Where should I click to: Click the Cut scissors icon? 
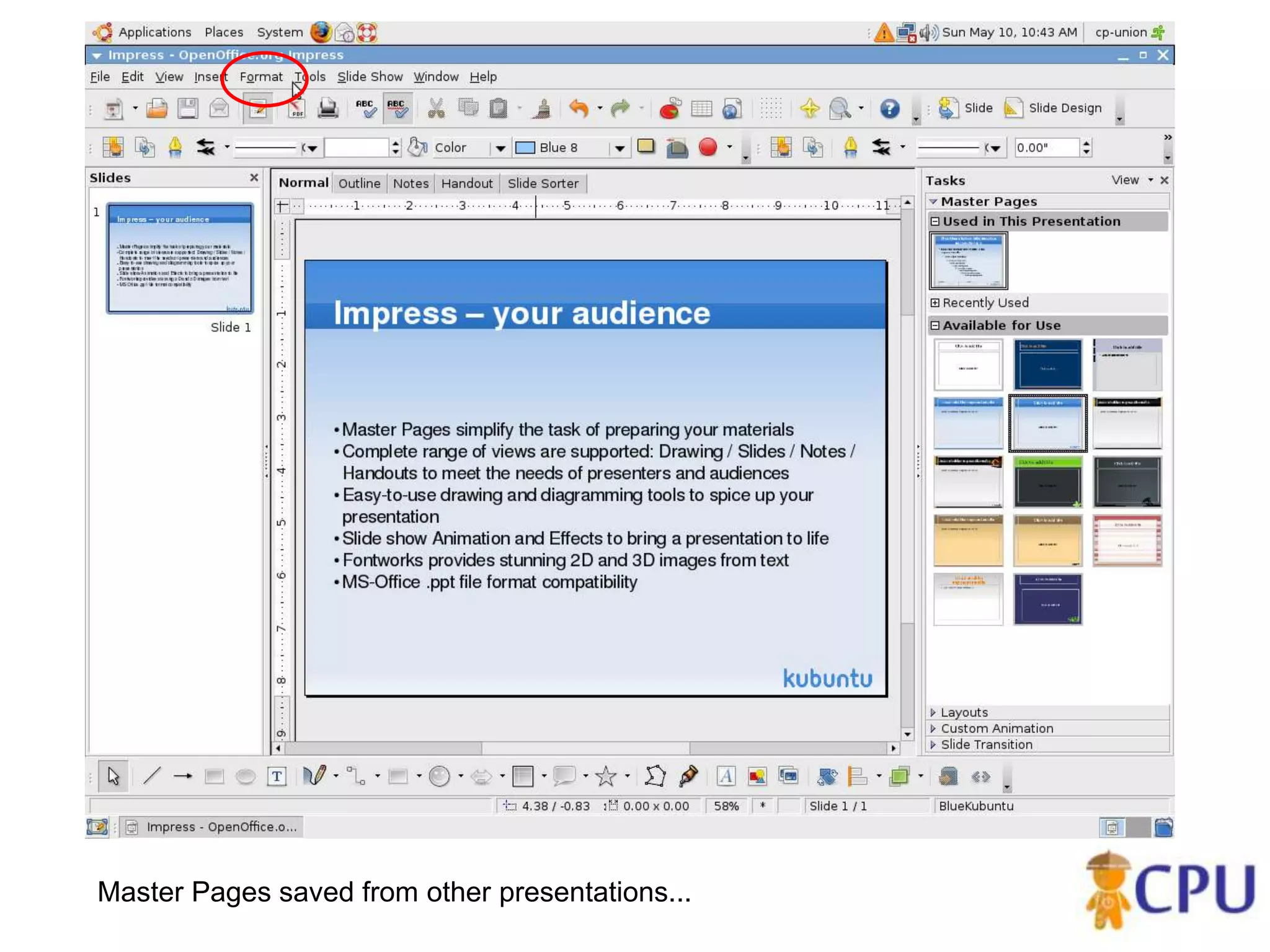coord(437,109)
